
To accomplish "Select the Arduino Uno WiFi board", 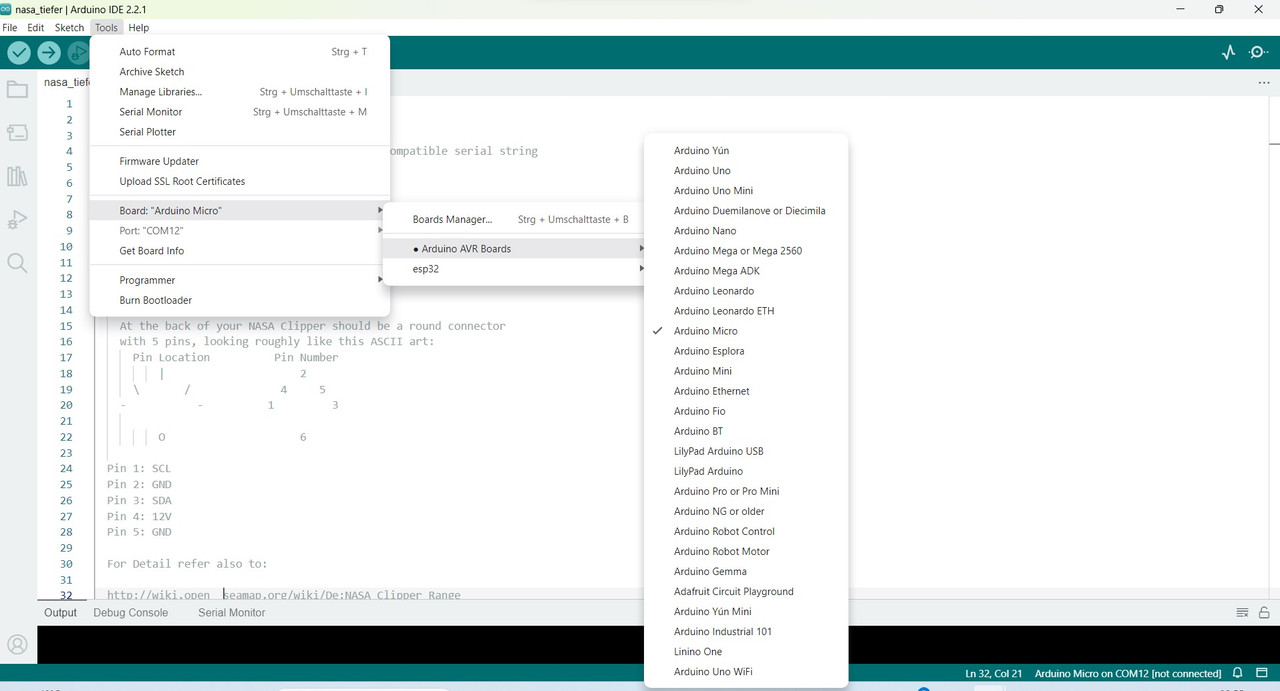I will point(746,671).
